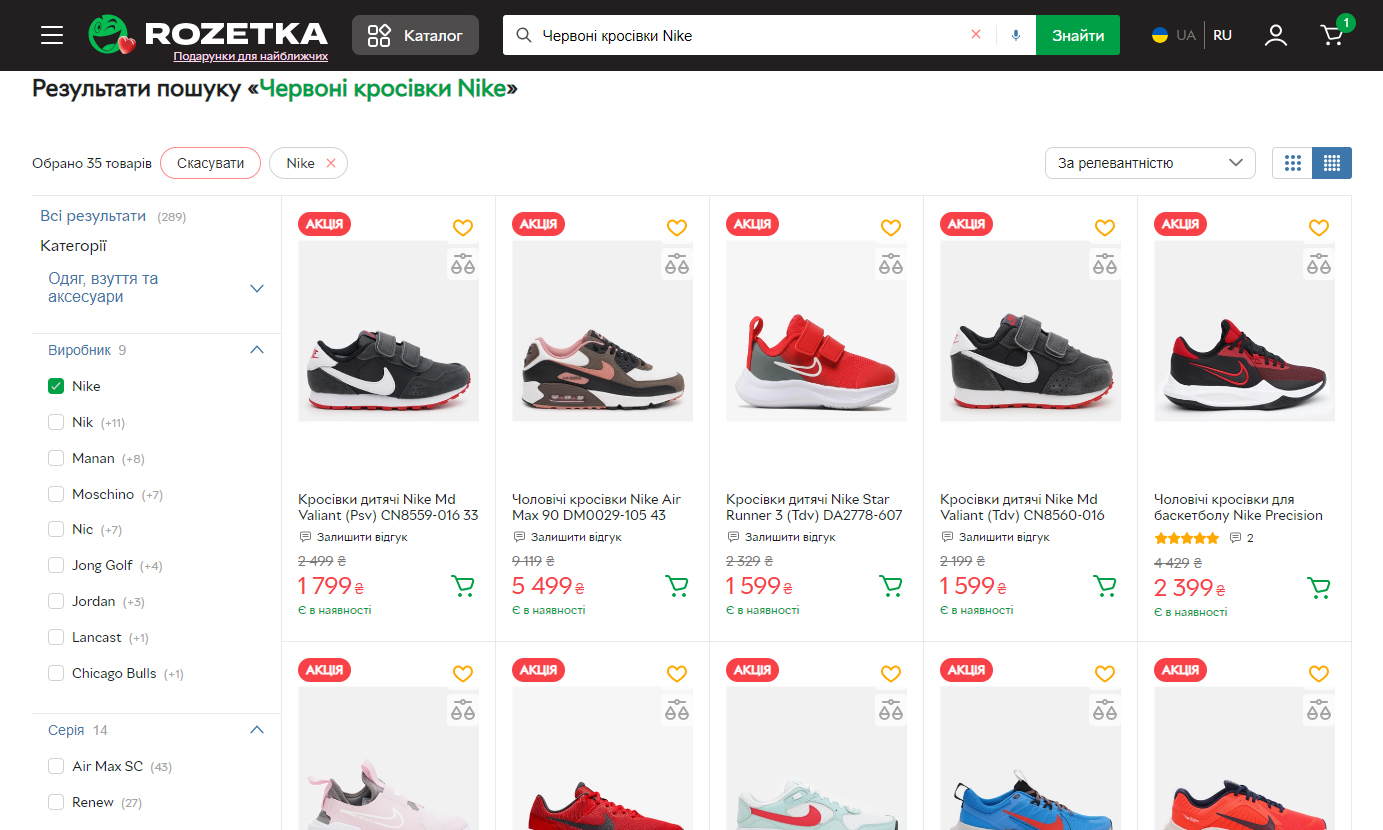Click inside the search input field
The width and height of the screenshot is (1383, 830).
point(750,35)
